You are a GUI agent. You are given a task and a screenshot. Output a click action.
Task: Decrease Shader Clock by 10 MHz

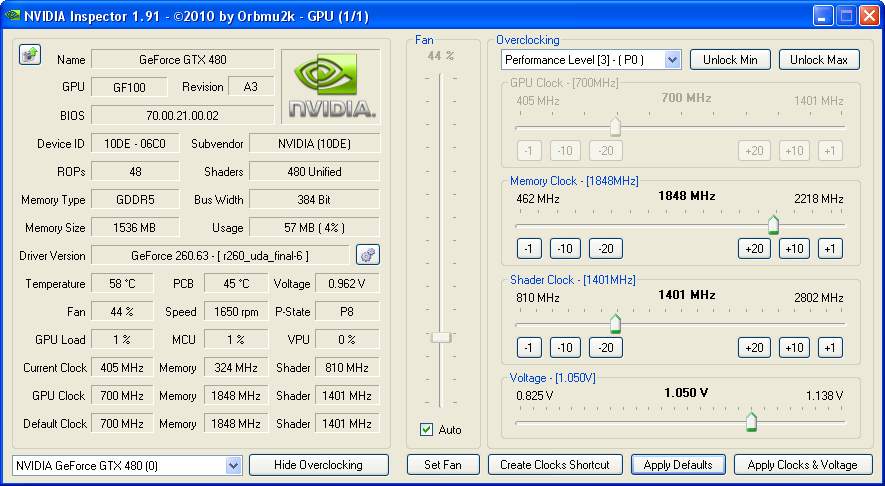pos(565,348)
